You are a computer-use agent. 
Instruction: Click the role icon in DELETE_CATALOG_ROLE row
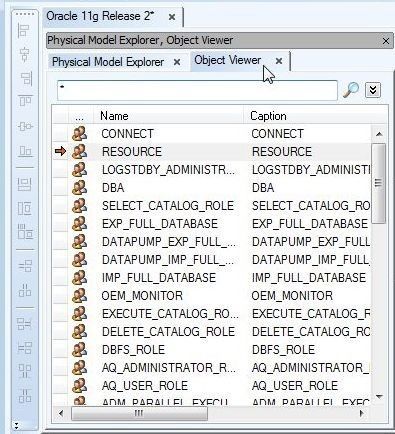click(x=79, y=332)
